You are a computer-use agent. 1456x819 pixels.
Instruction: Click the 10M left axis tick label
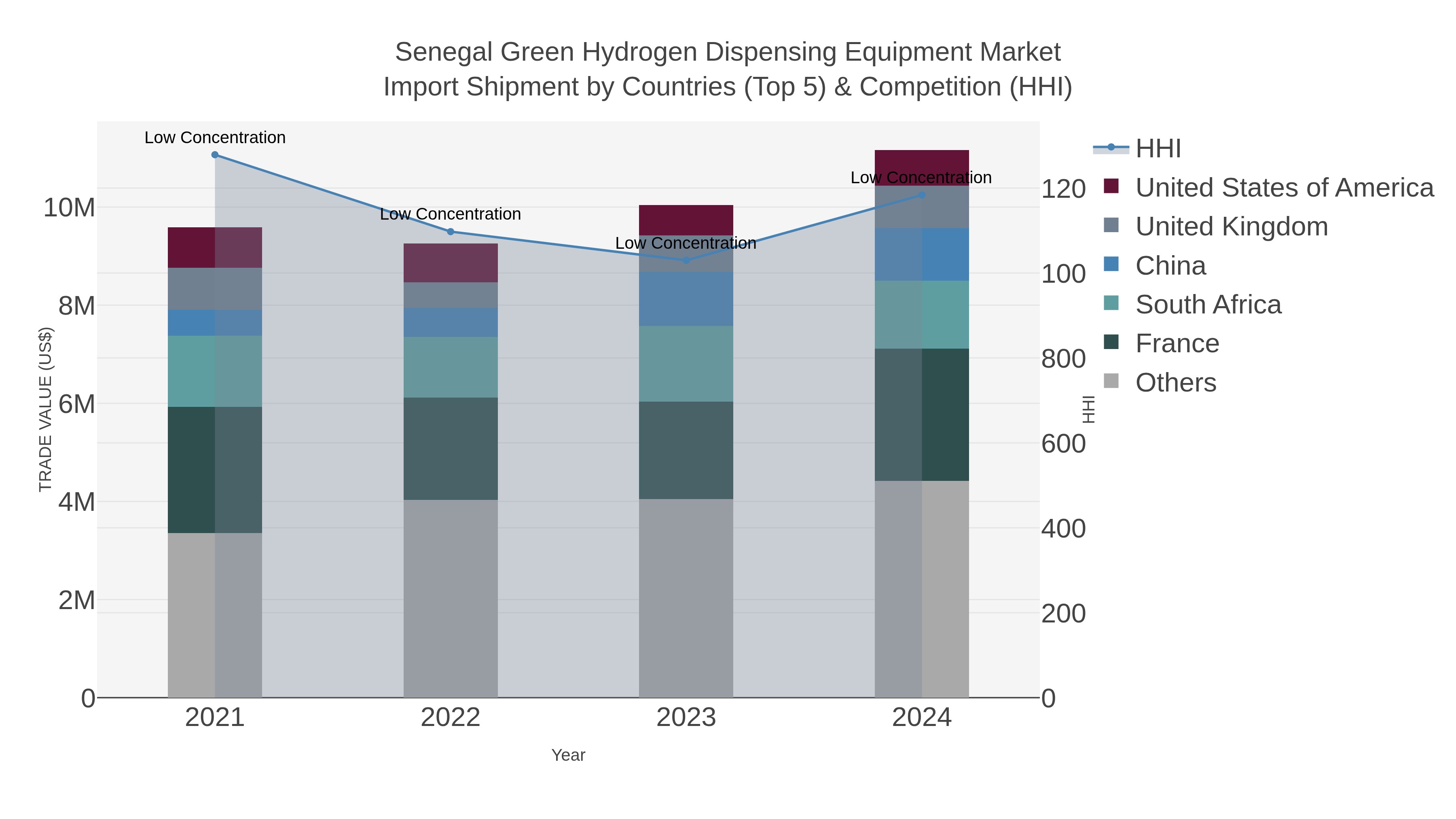(69, 207)
